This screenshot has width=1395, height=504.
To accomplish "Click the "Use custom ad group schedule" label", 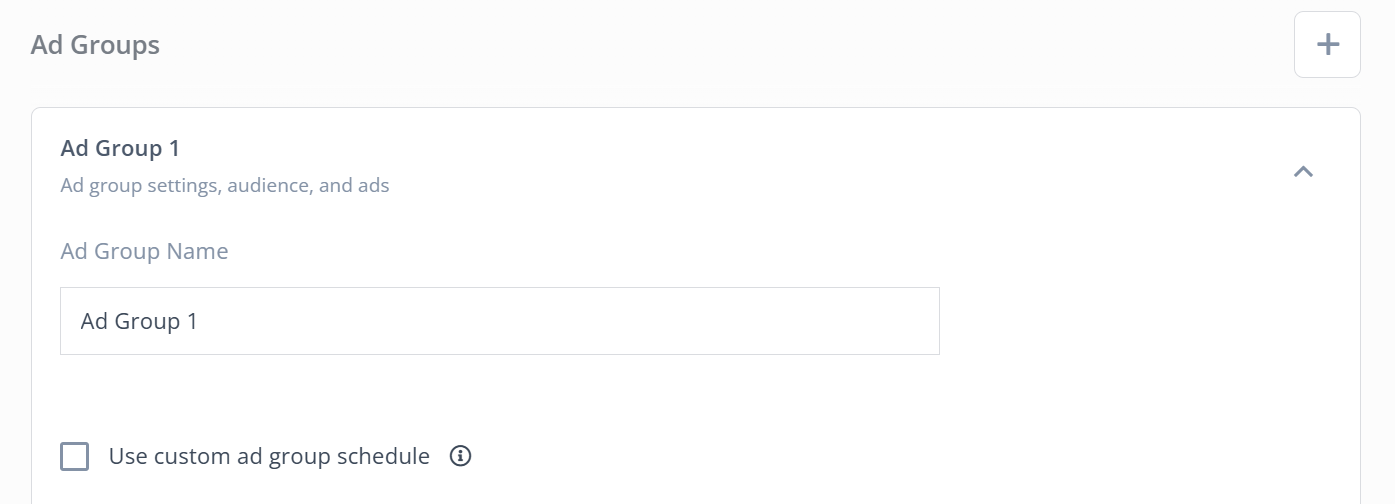I will coord(269,456).
